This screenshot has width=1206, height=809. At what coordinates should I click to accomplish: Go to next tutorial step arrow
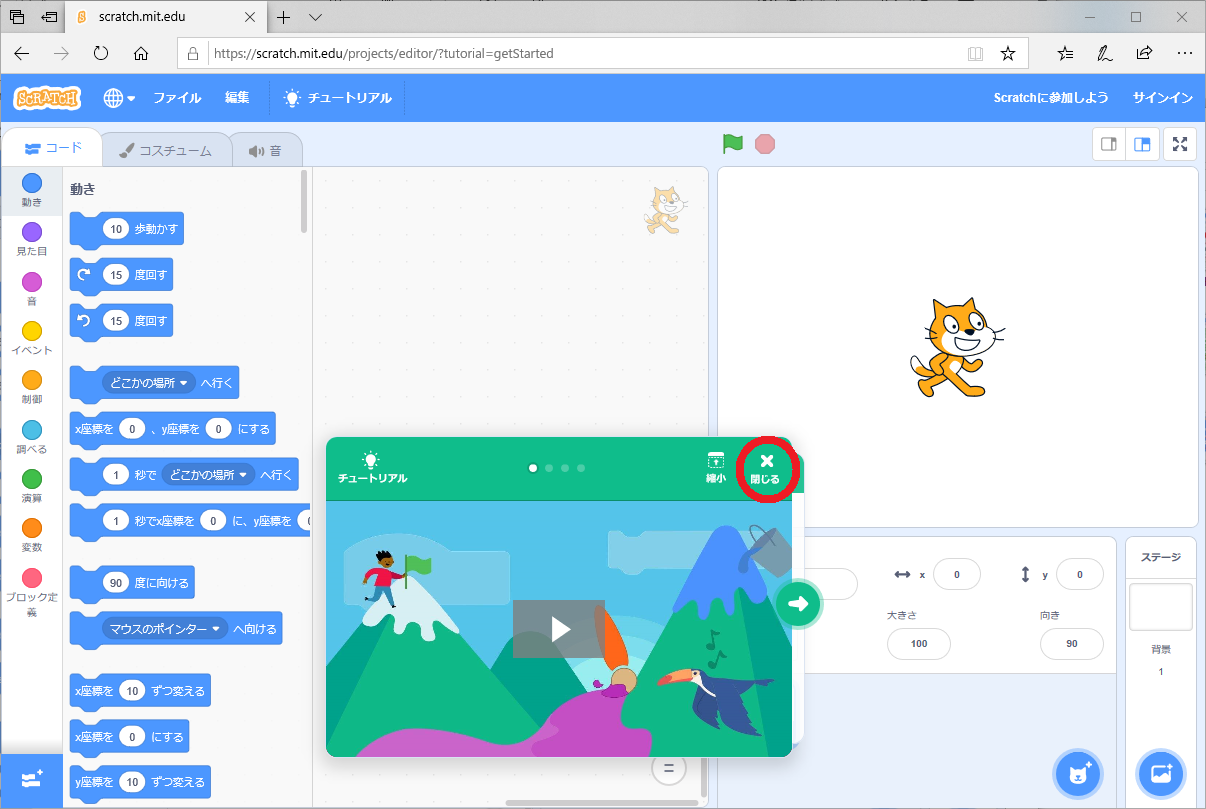pyautogui.click(x=798, y=603)
